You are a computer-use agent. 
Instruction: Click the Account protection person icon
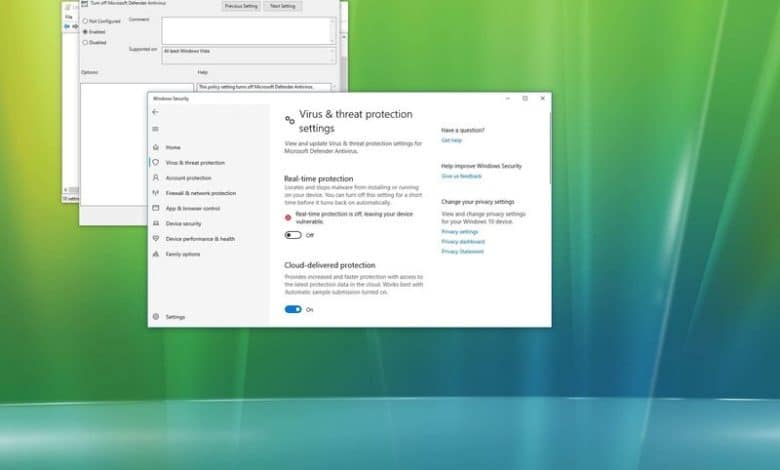pyautogui.click(x=156, y=178)
